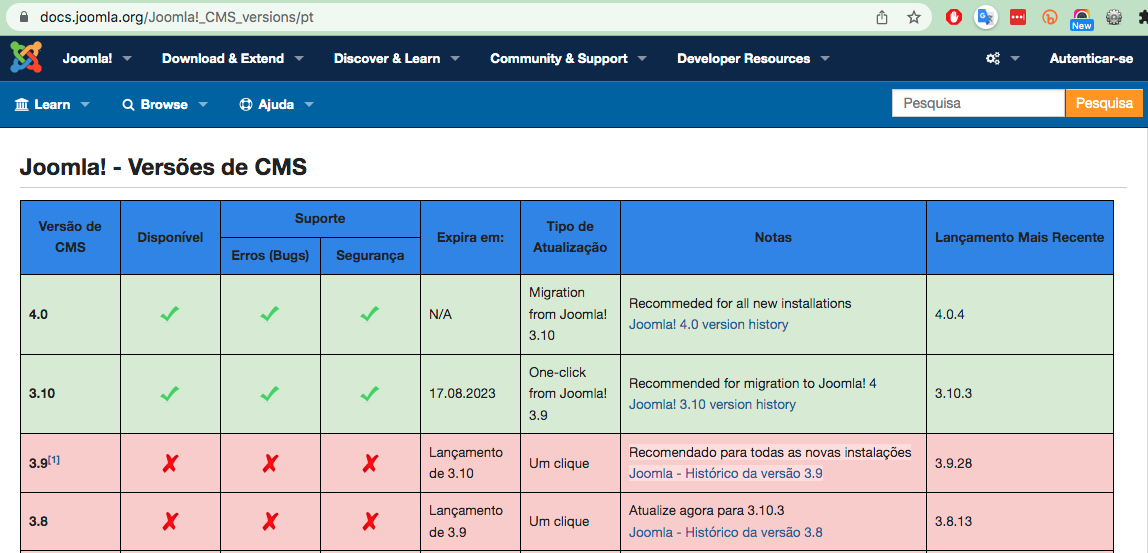Image resolution: width=1148 pixels, height=553 pixels.
Task: Expand the Ajuda dropdown arrow
Action: point(309,105)
